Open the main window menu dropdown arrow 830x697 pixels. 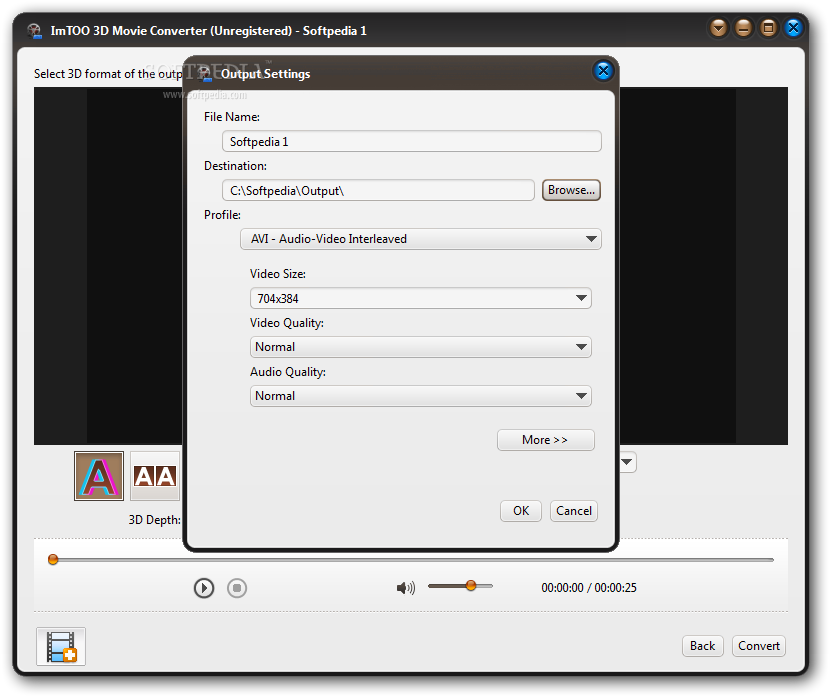pyautogui.click(x=718, y=28)
